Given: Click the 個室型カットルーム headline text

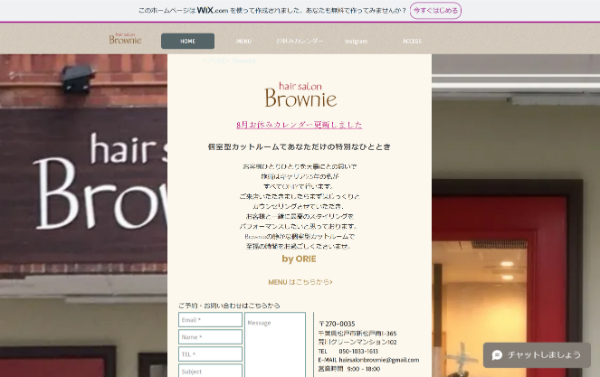Looking at the screenshot, I should pyautogui.click(x=299, y=147).
